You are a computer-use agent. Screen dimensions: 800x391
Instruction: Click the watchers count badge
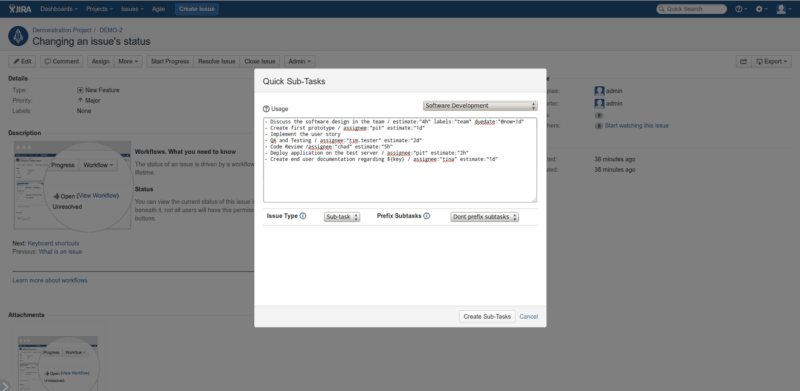(x=599, y=126)
